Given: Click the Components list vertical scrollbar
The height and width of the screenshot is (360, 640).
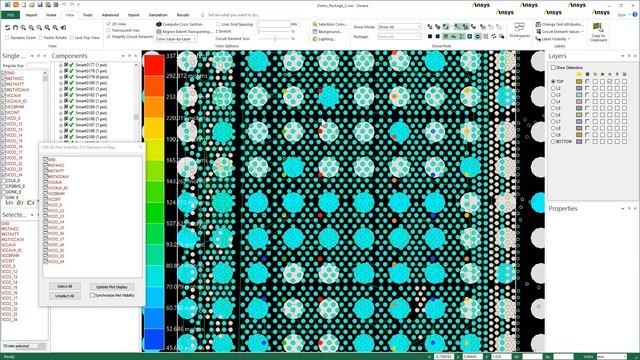Looking at the screenshot, I should click(136, 101).
